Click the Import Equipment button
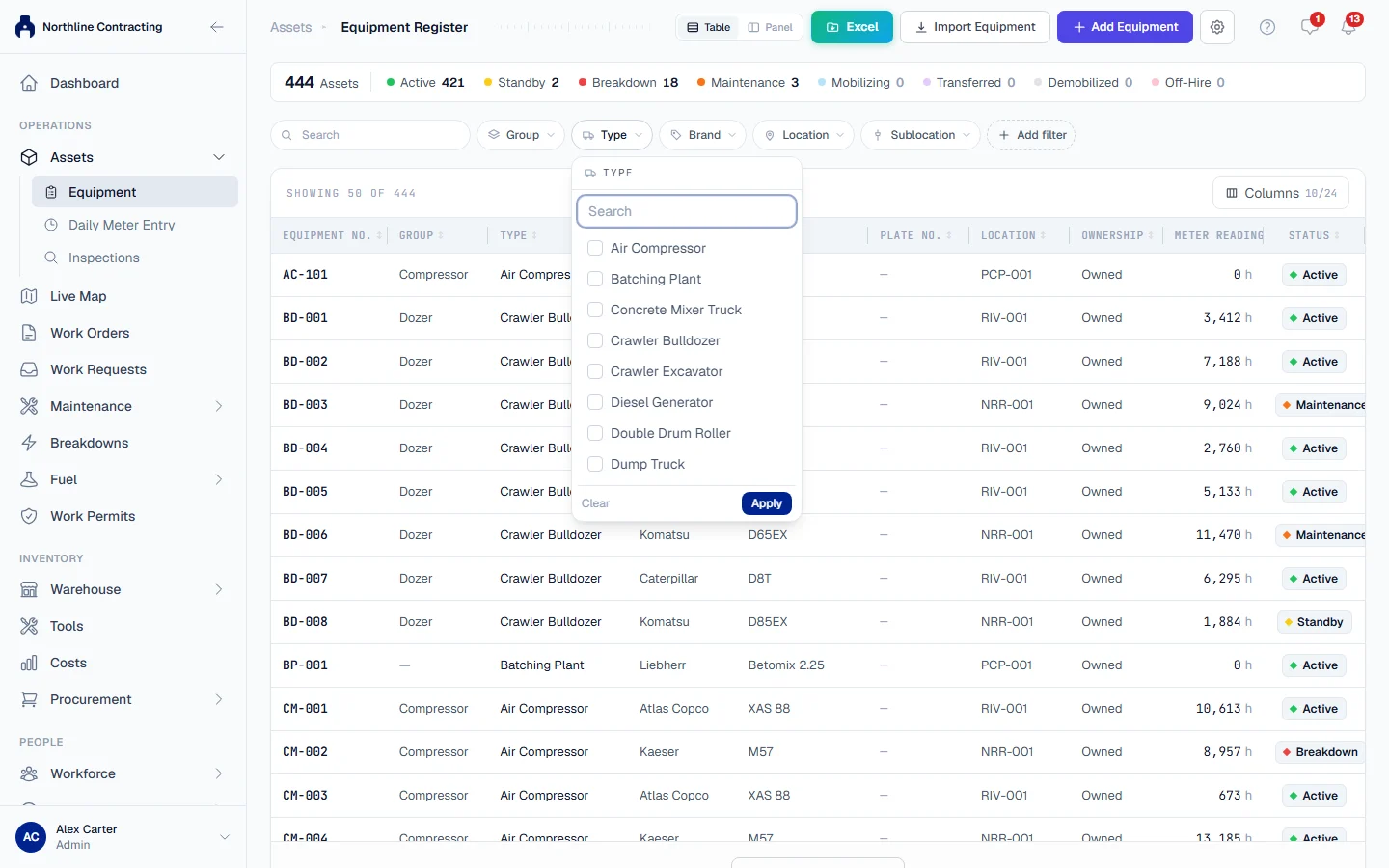Viewport: 1389px width, 868px height. point(975,27)
